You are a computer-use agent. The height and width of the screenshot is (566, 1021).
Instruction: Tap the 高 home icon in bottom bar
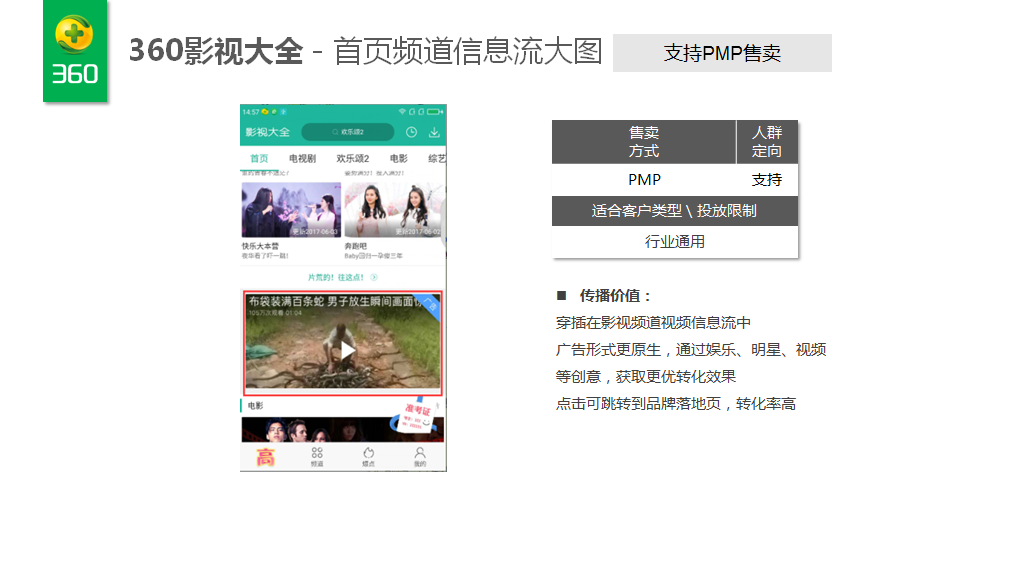(265, 457)
